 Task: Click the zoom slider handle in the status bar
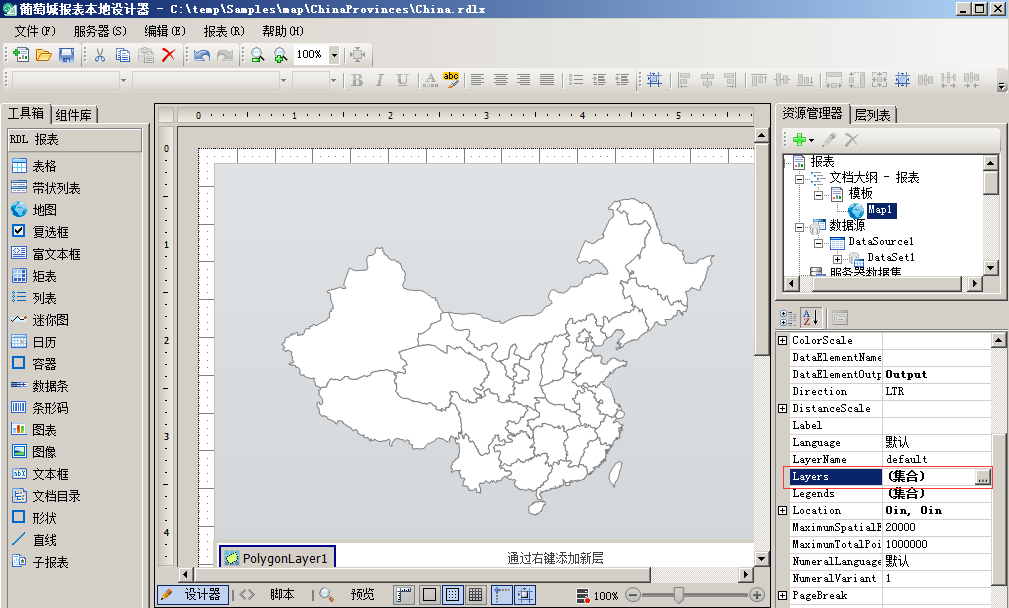click(x=679, y=595)
